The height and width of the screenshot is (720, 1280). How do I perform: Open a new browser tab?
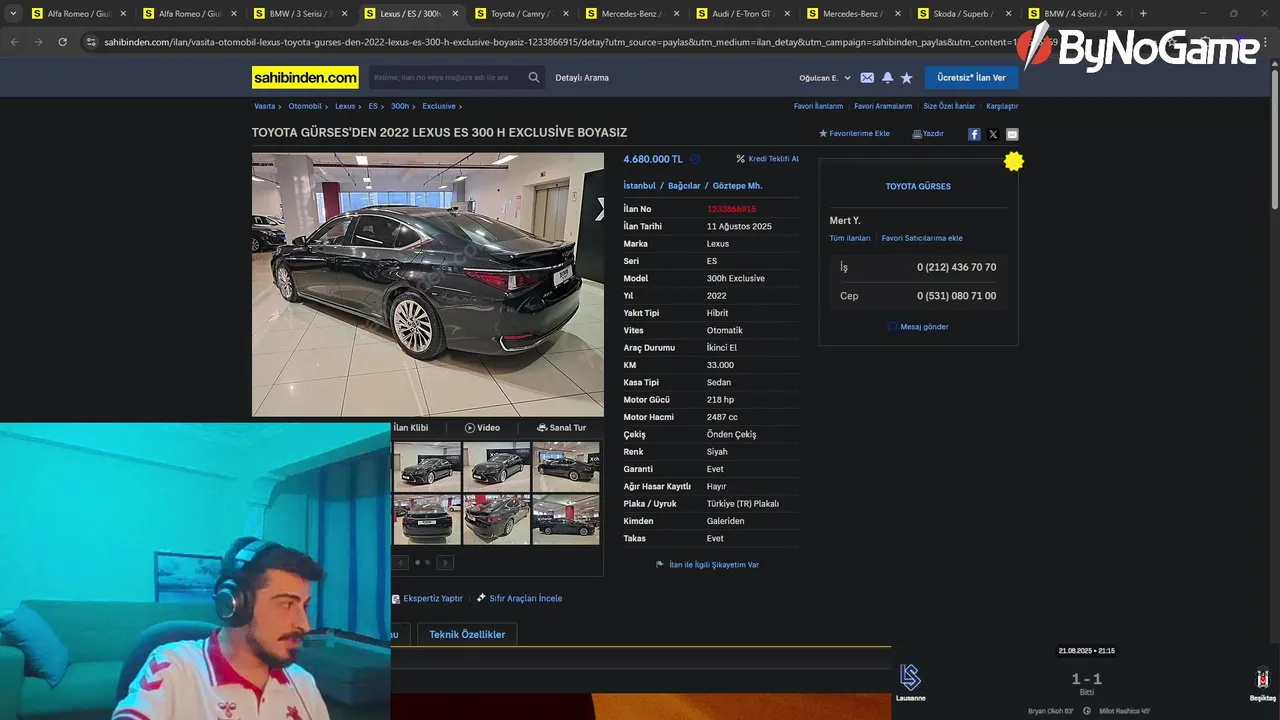click(1143, 14)
